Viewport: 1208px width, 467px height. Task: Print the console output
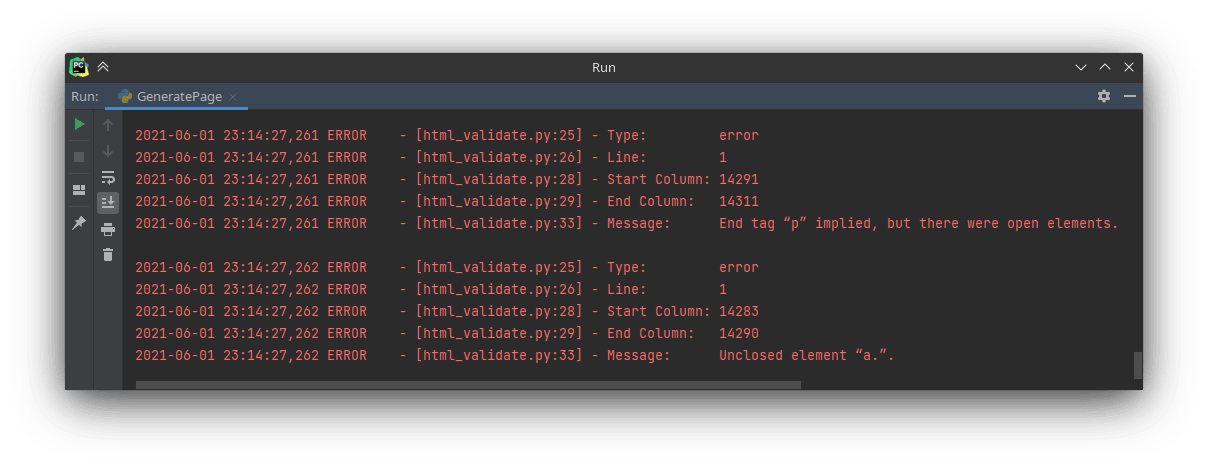[108, 229]
